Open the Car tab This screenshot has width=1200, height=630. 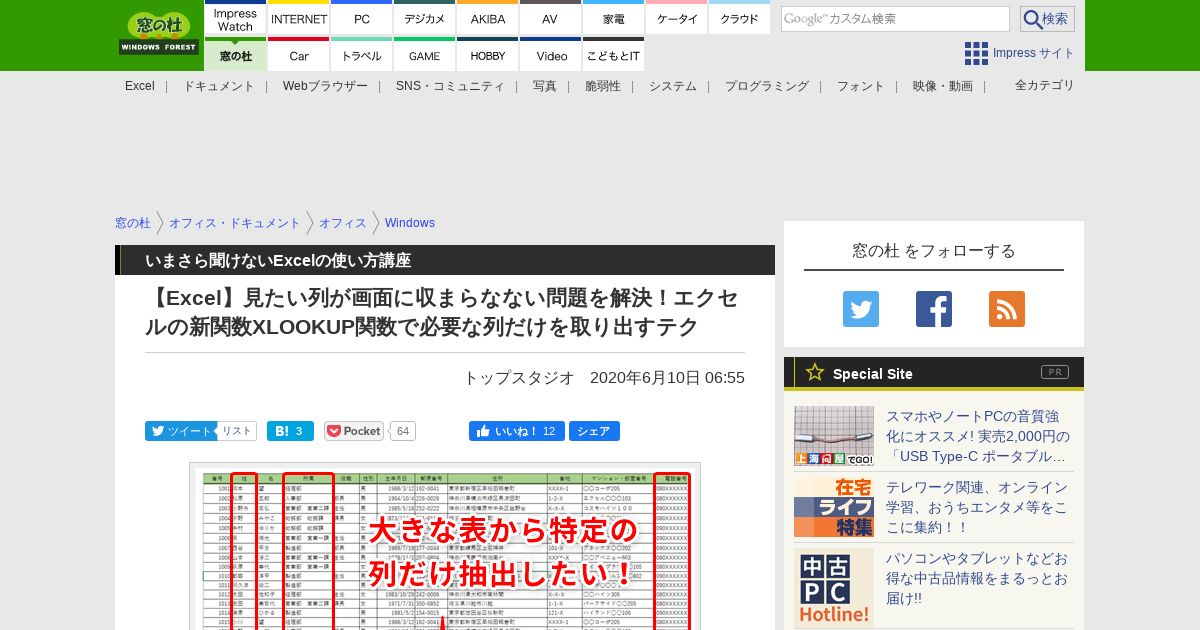(299, 55)
